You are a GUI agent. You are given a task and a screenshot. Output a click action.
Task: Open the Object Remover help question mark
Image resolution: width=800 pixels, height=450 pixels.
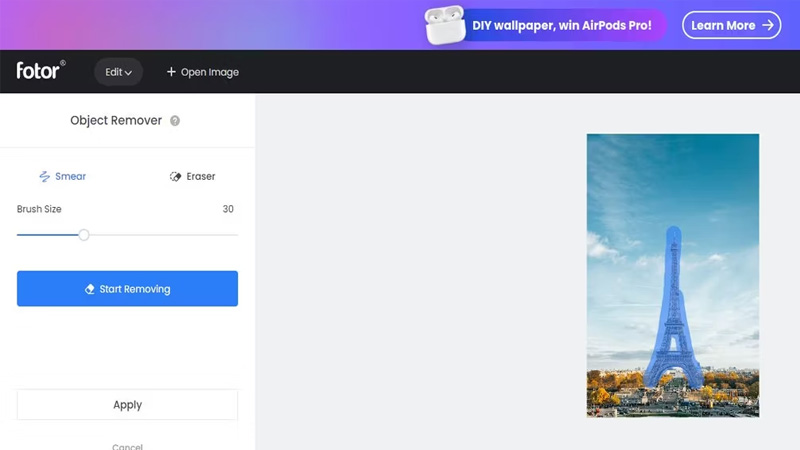point(175,121)
